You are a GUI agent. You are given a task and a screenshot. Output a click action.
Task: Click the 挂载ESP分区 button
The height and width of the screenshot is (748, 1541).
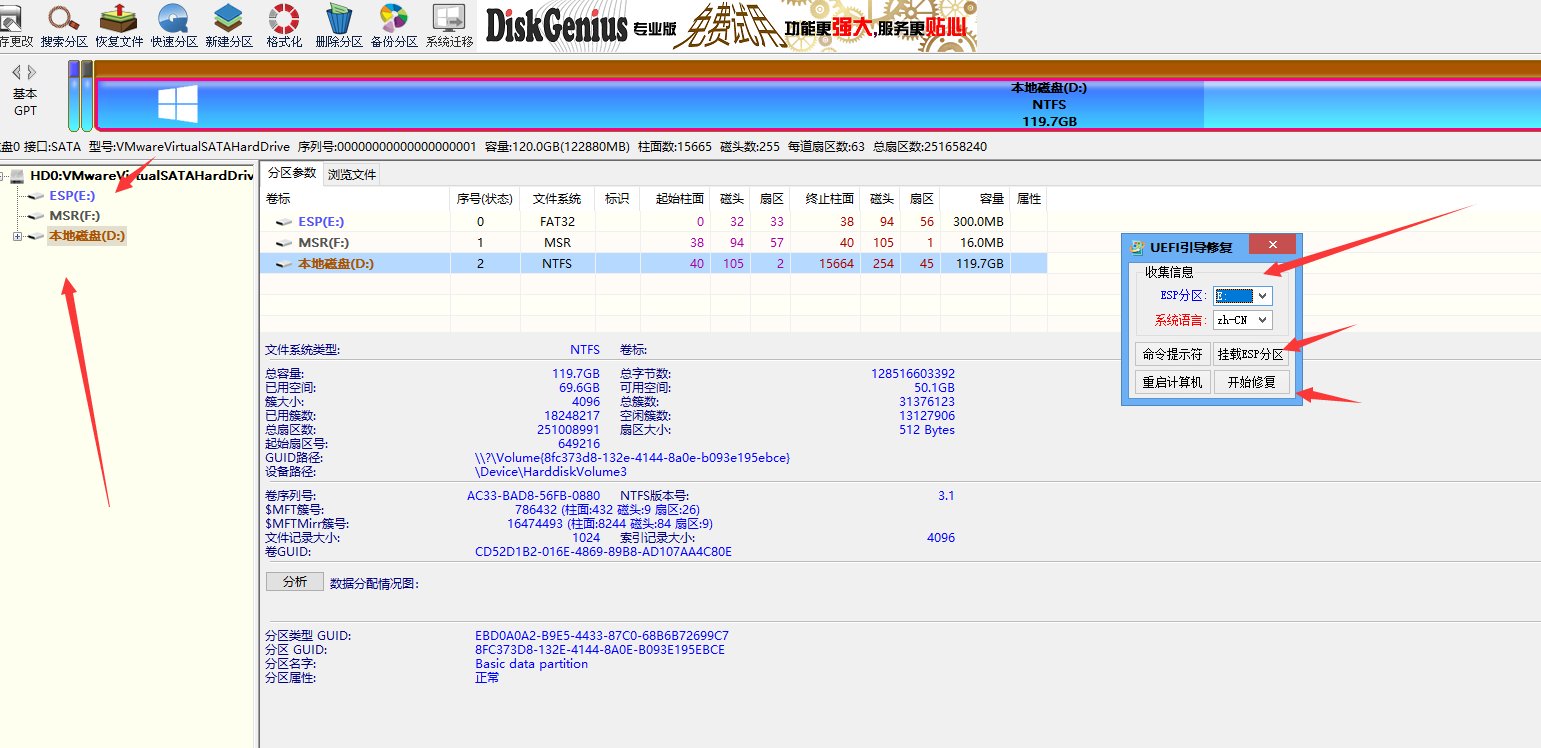point(1251,354)
